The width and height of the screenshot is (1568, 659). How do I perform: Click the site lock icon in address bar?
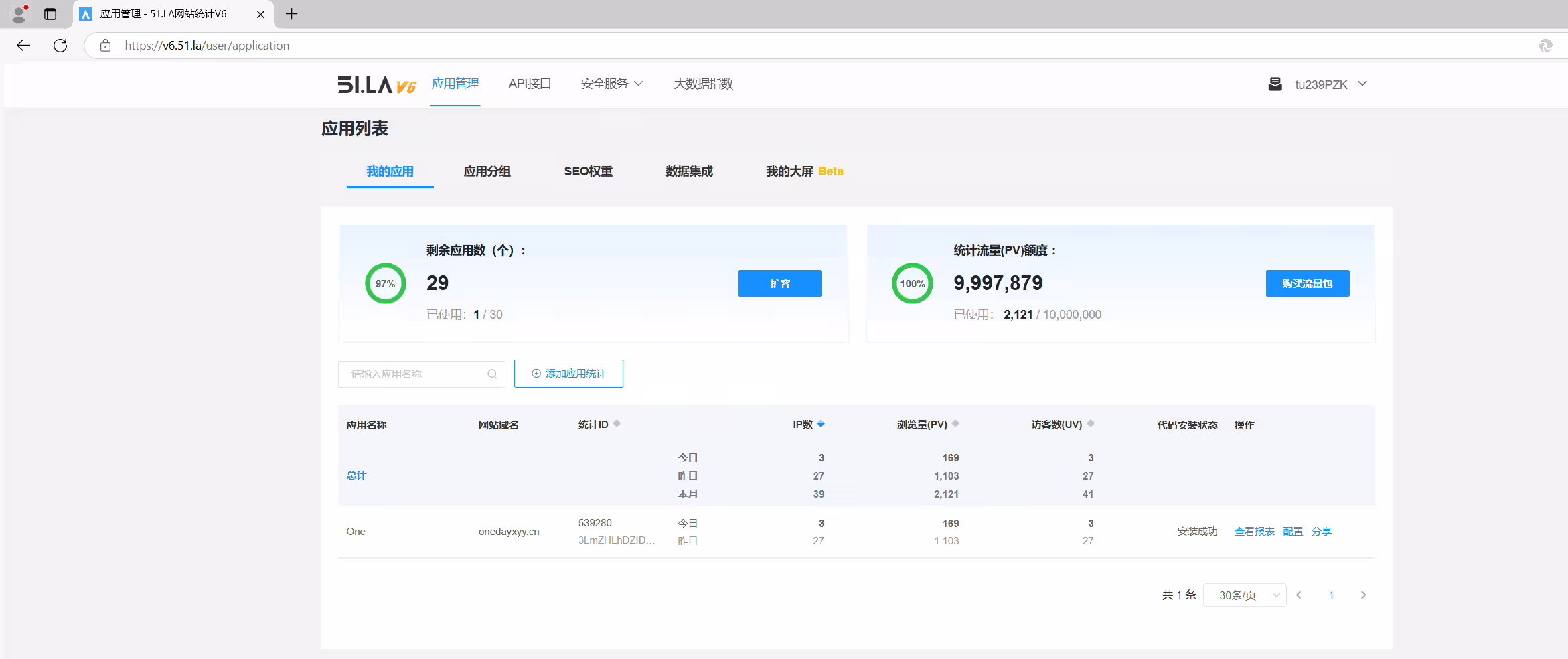105,46
